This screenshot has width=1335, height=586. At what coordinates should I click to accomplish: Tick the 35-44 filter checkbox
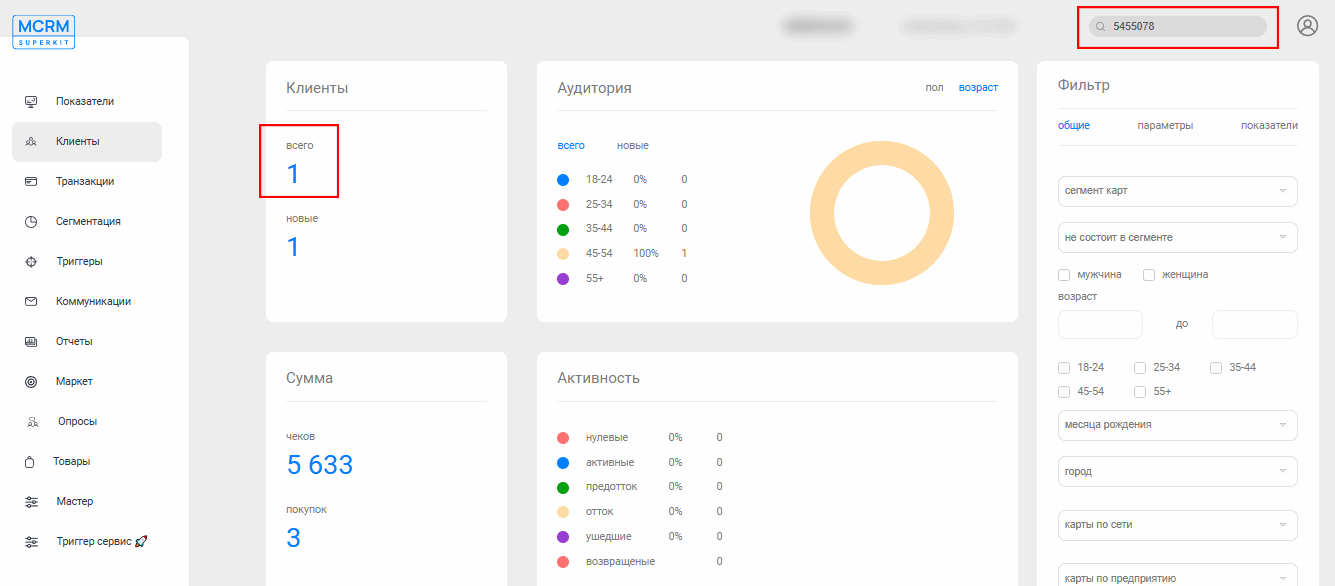coord(1216,368)
